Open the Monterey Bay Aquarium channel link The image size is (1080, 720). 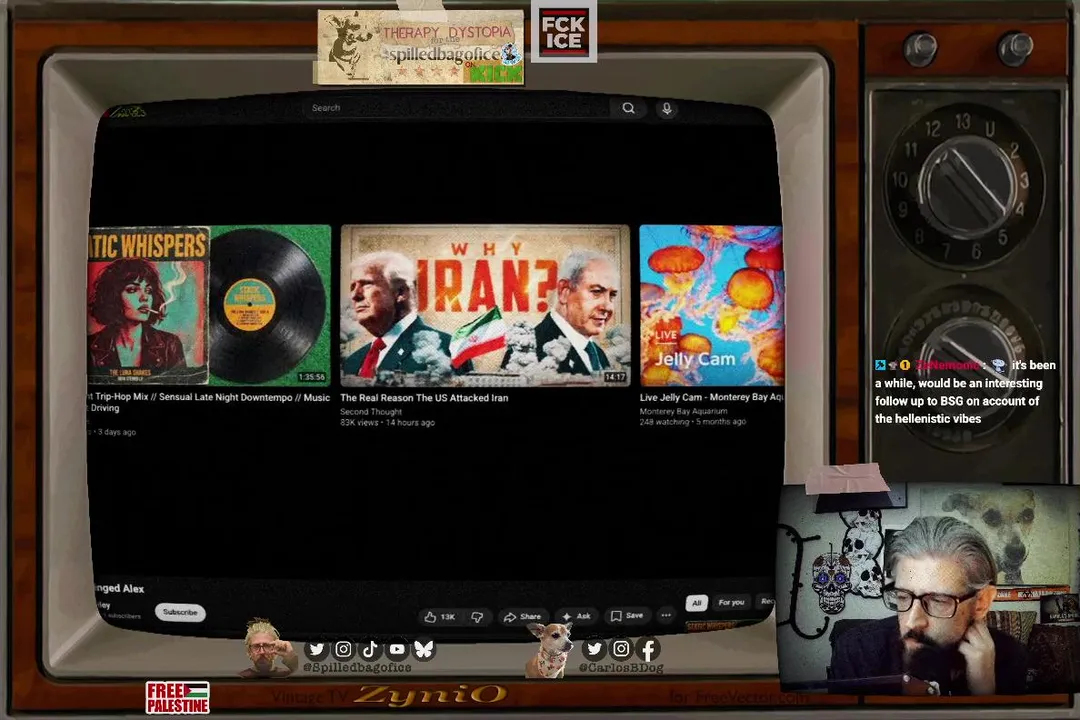(683, 411)
